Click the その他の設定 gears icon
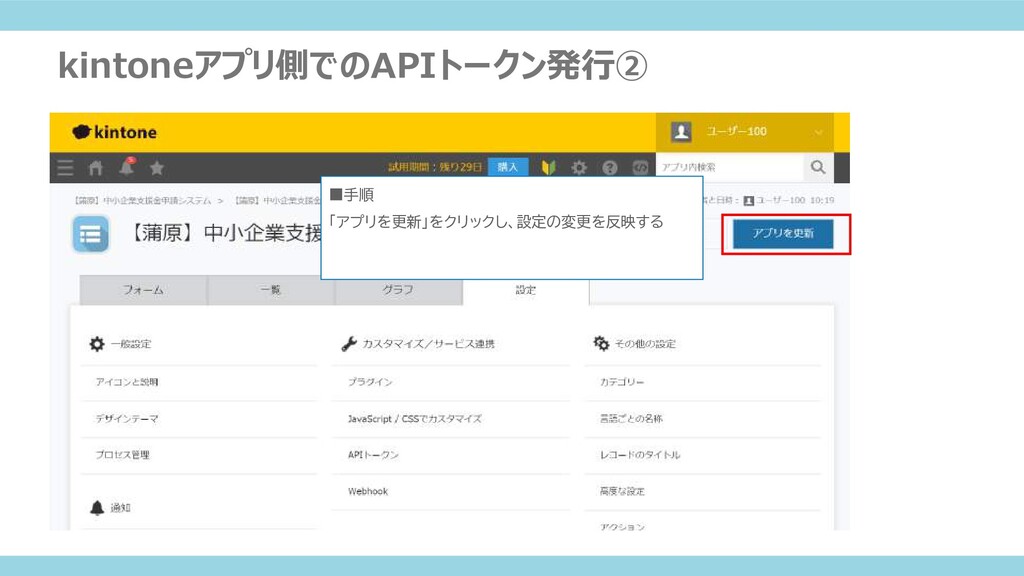Screen dimensions: 1024x576 pos(601,344)
